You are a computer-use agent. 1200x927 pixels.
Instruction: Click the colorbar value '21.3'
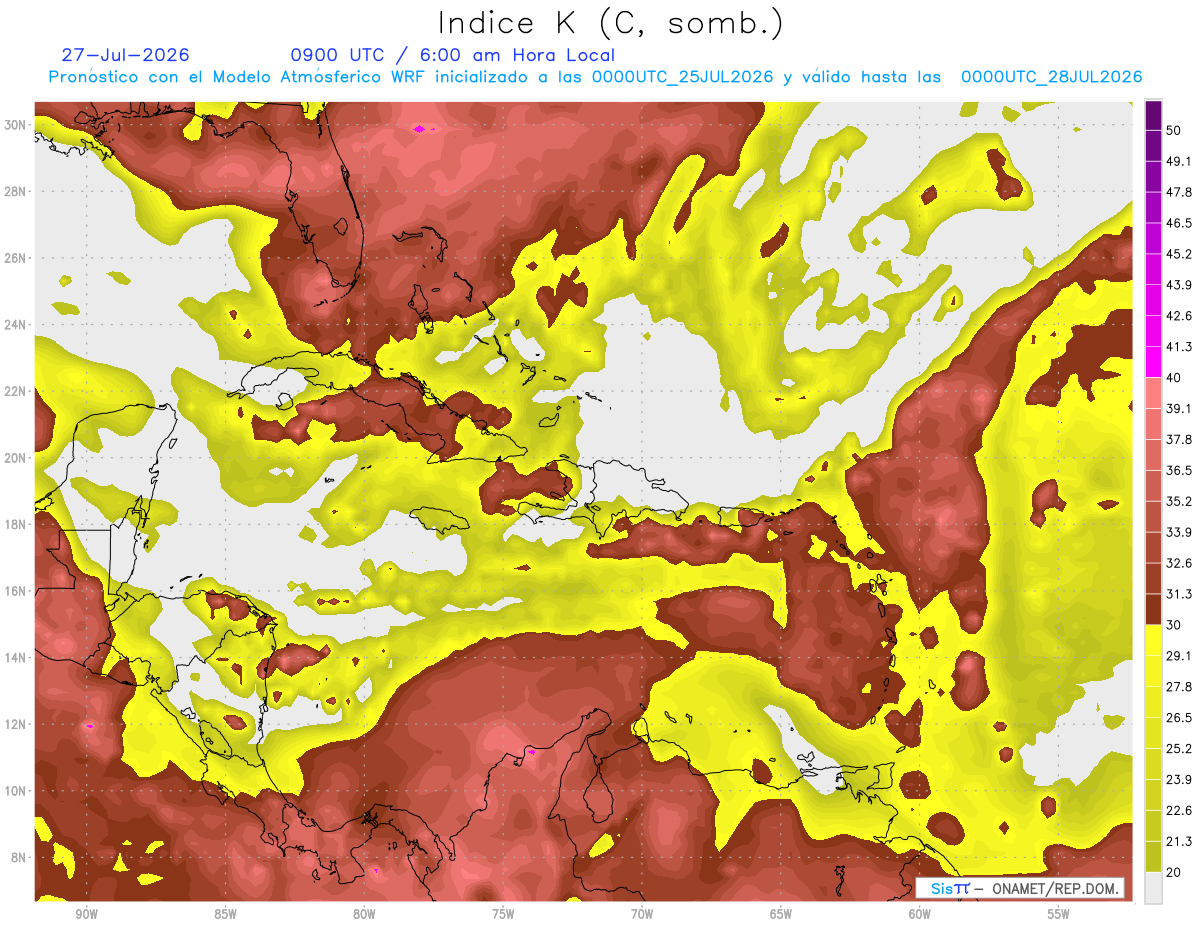coord(1178,841)
